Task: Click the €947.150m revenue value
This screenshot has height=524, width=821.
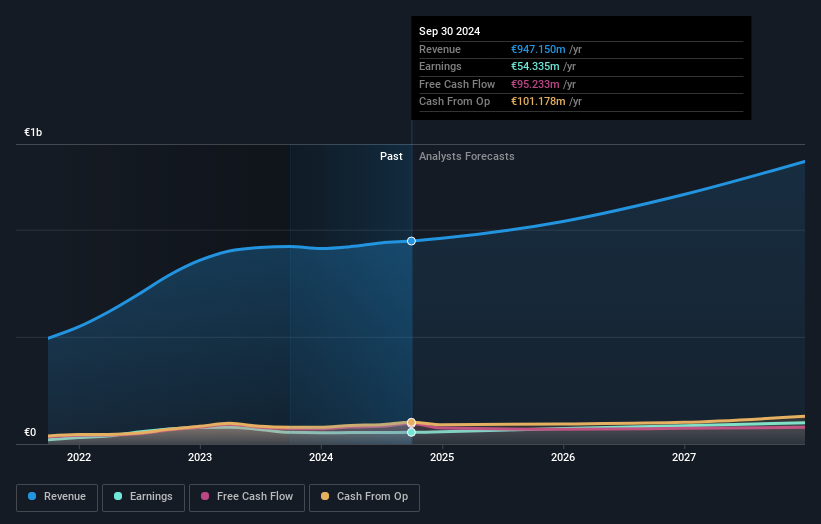Action: [538, 49]
